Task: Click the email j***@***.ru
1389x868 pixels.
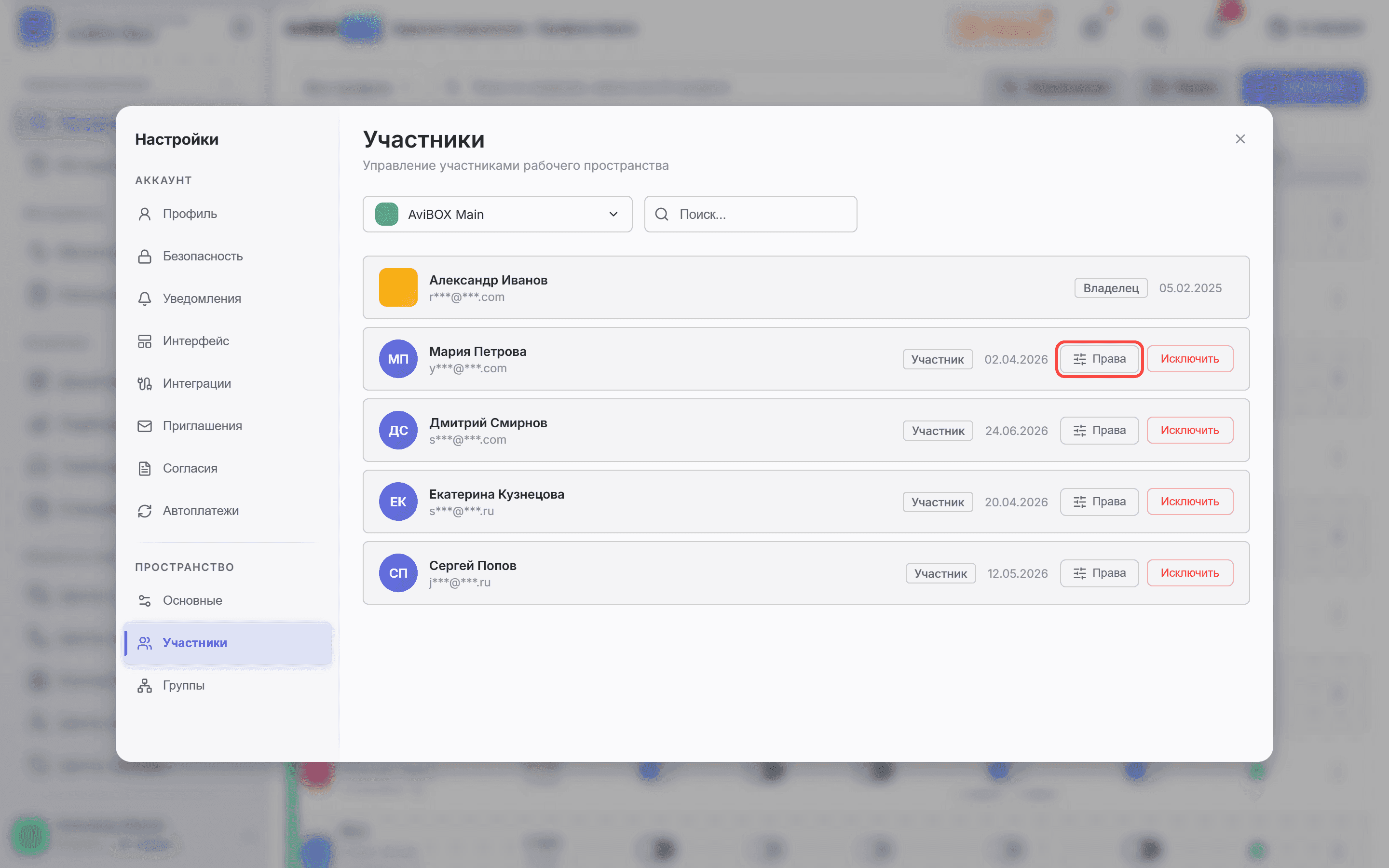Action: tap(460, 583)
